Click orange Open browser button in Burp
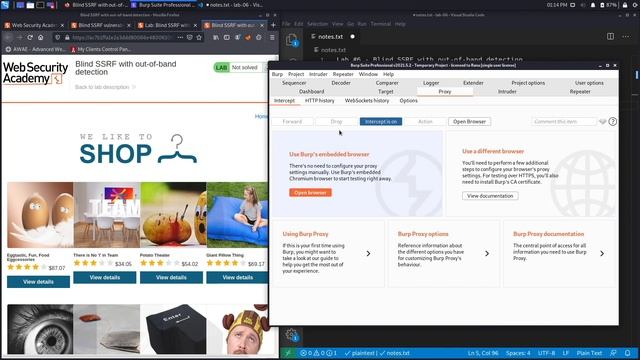The height and width of the screenshot is (360, 640). point(310,193)
